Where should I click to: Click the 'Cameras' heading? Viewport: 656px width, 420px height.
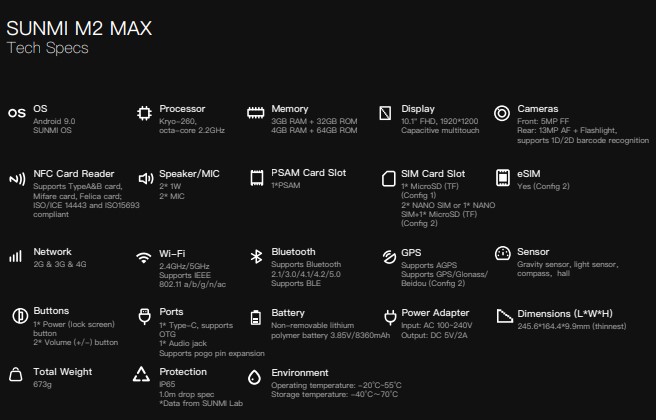538,109
